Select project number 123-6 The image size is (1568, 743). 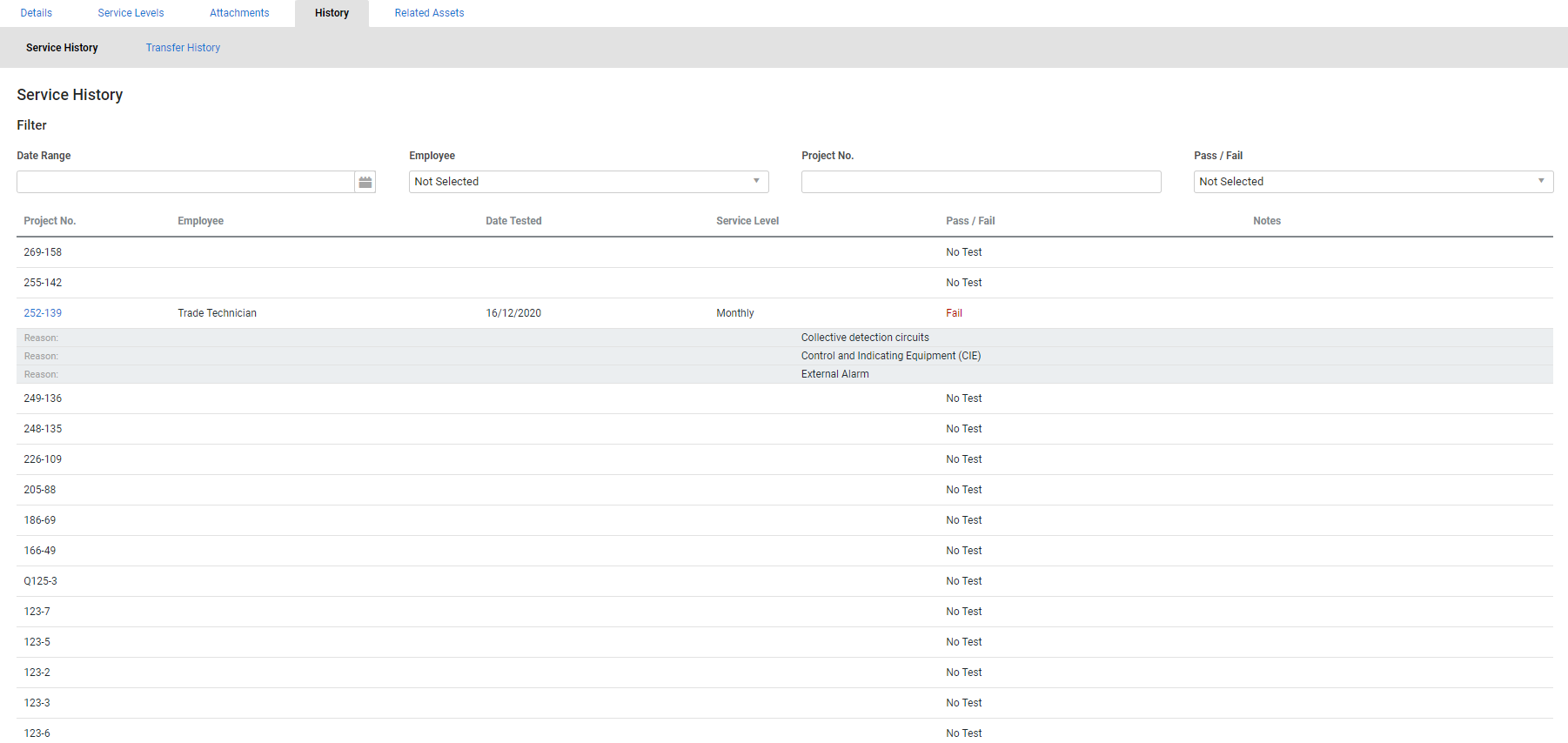coord(37,733)
